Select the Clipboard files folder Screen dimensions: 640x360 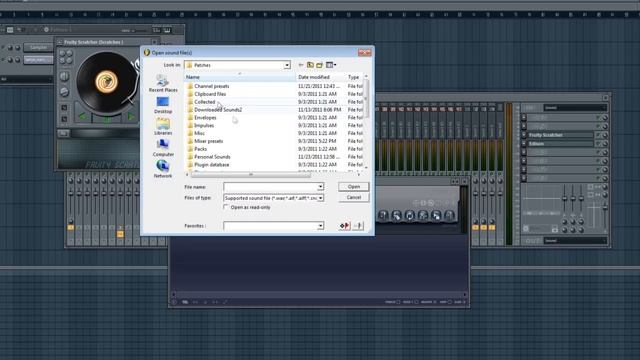point(210,94)
